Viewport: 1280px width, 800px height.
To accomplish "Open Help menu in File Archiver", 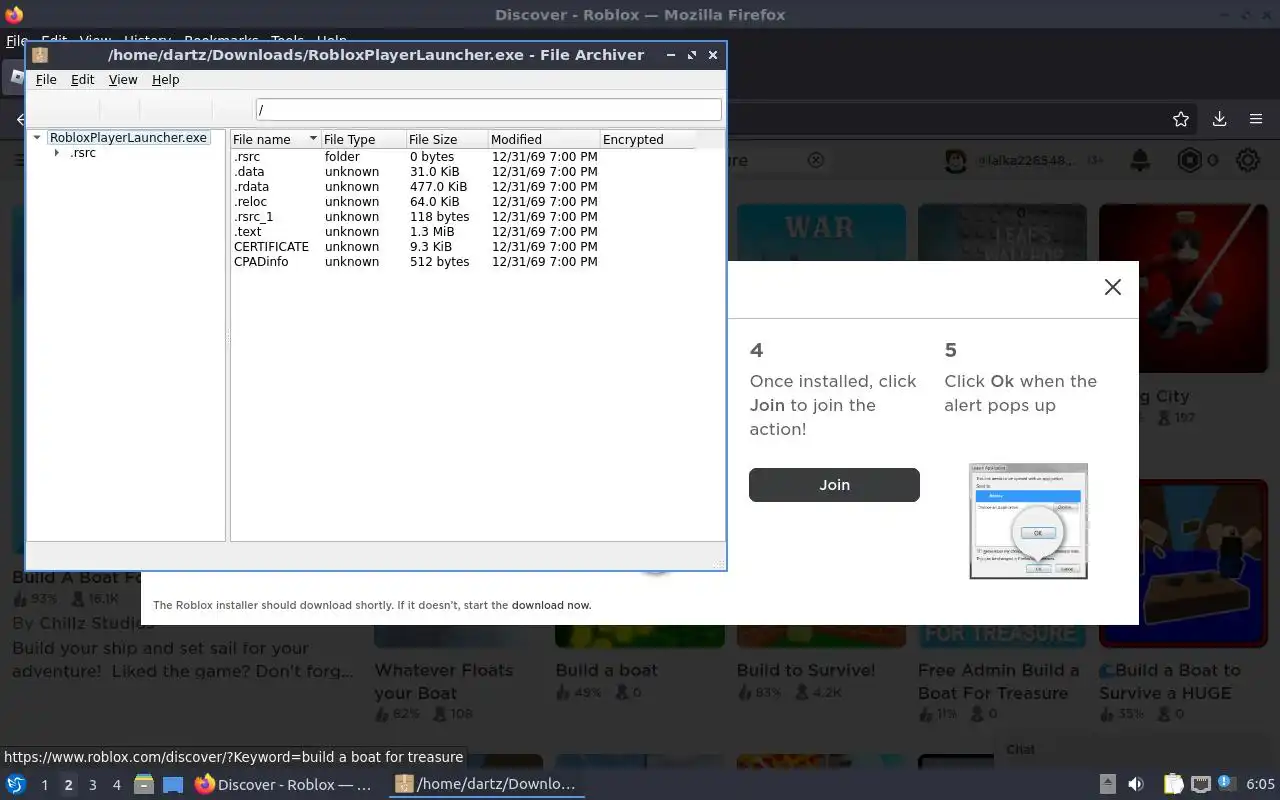I will [x=166, y=80].
